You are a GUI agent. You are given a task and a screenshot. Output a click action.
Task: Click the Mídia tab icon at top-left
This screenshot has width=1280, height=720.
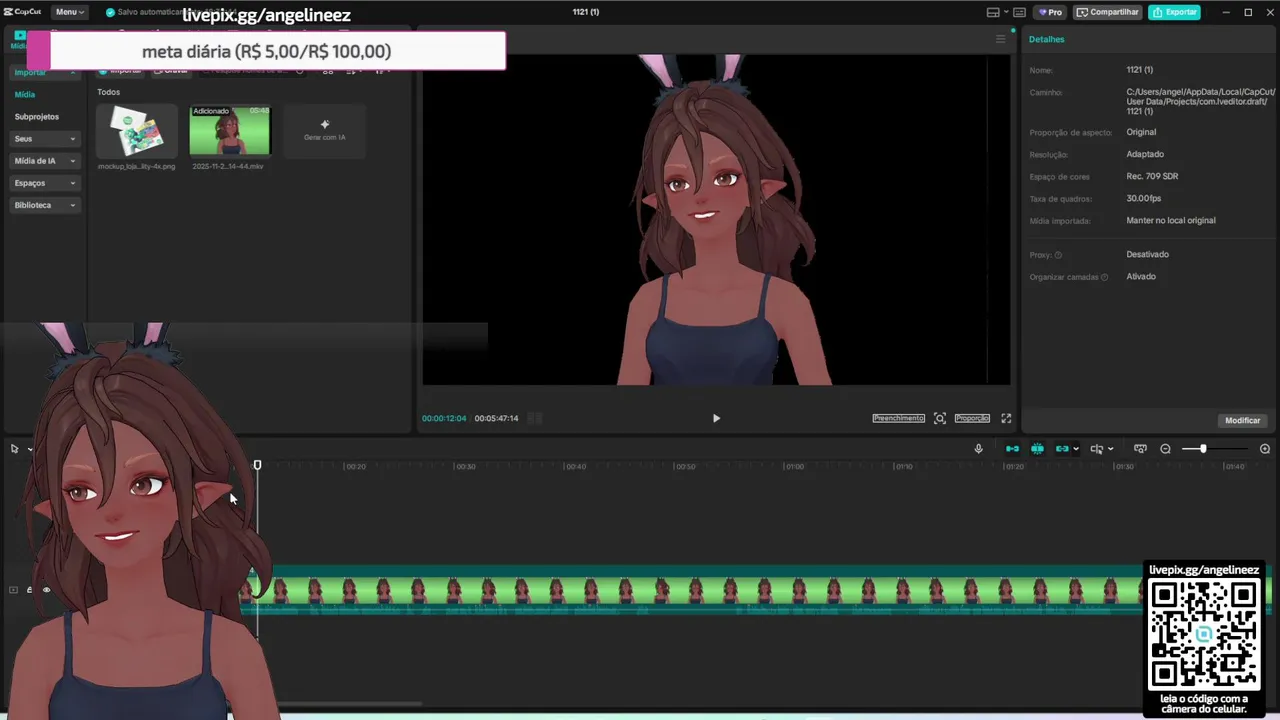click(x=19, y=38)
